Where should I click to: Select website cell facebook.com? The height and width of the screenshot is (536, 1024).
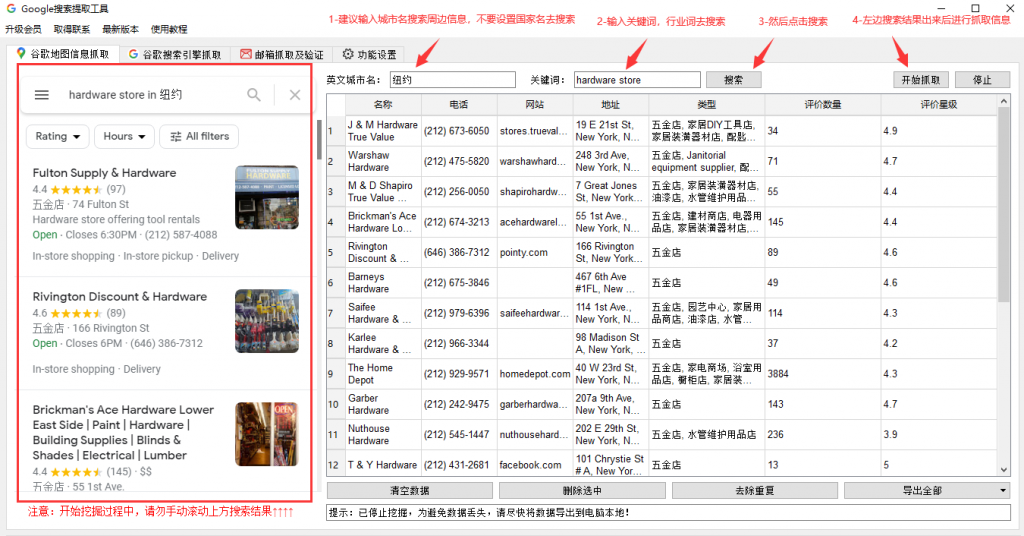pyautogui.click(x=535, y=465)
